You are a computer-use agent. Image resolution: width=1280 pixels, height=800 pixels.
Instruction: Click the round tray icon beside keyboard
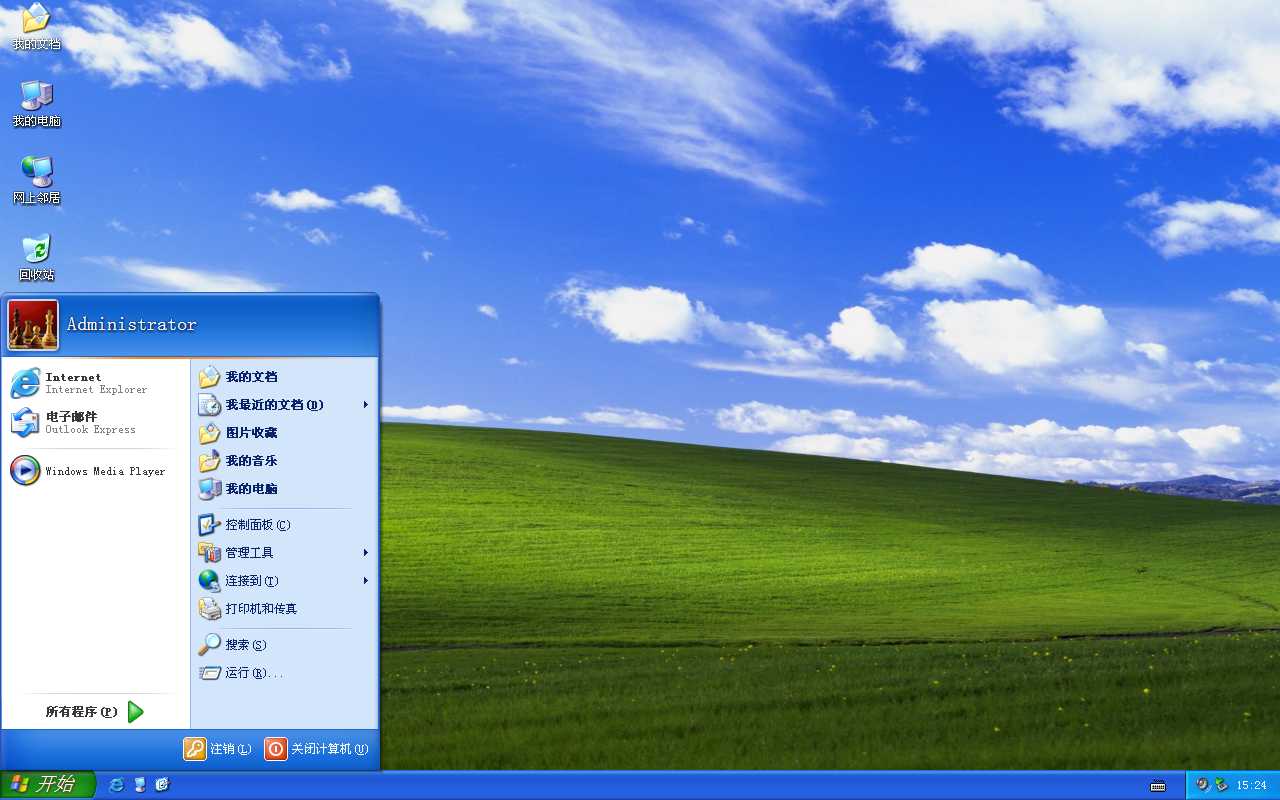pyautogui.click(x=1203, y=785)
